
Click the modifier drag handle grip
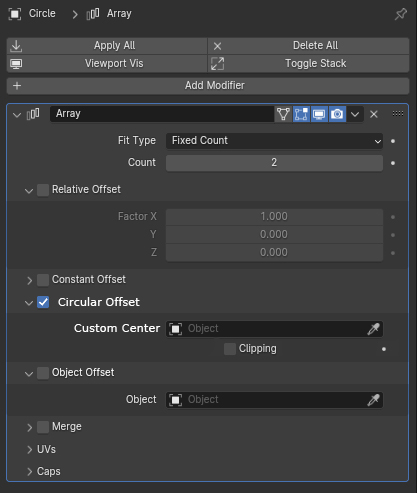[398, 114]
